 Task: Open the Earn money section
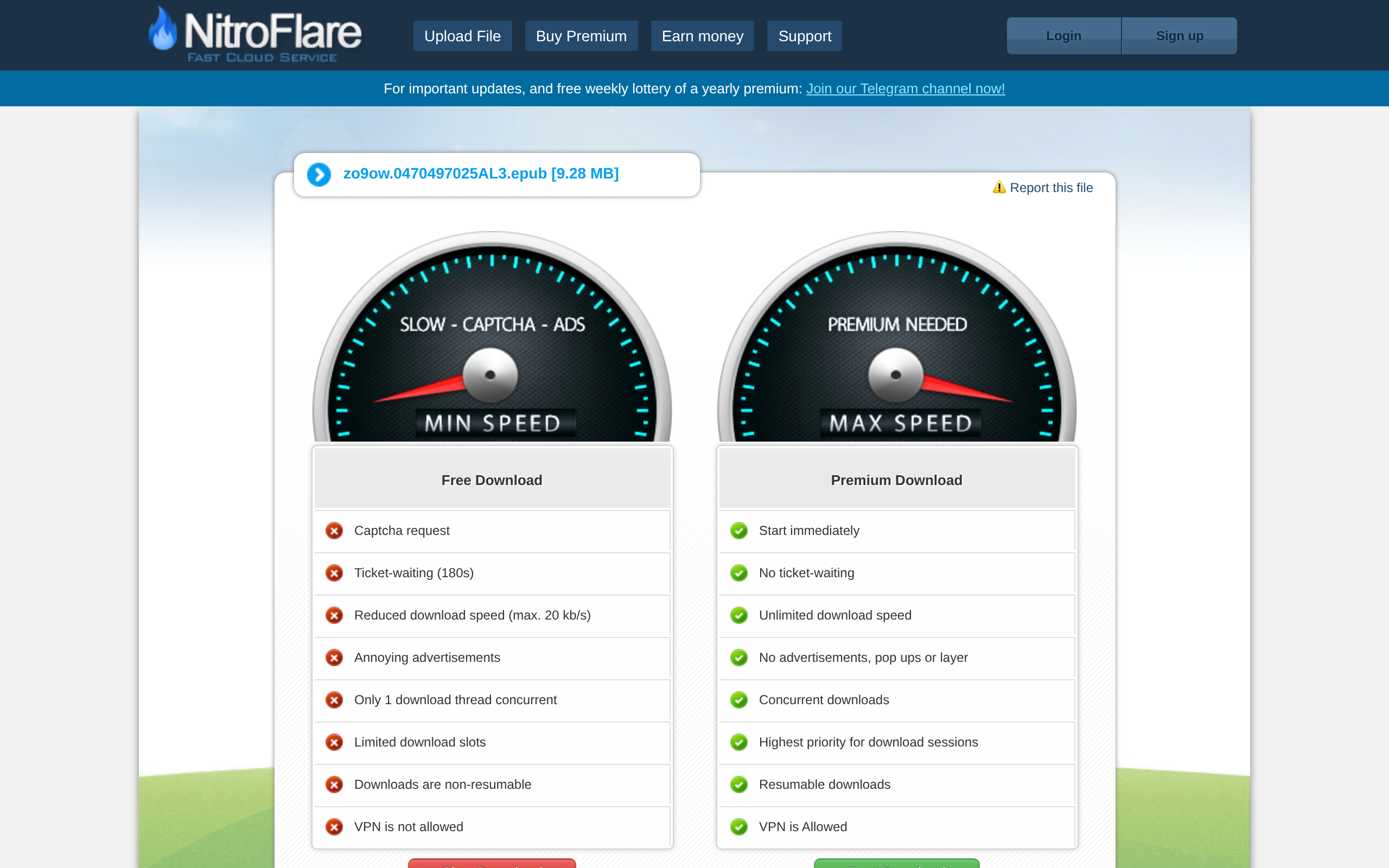[703, 36]
